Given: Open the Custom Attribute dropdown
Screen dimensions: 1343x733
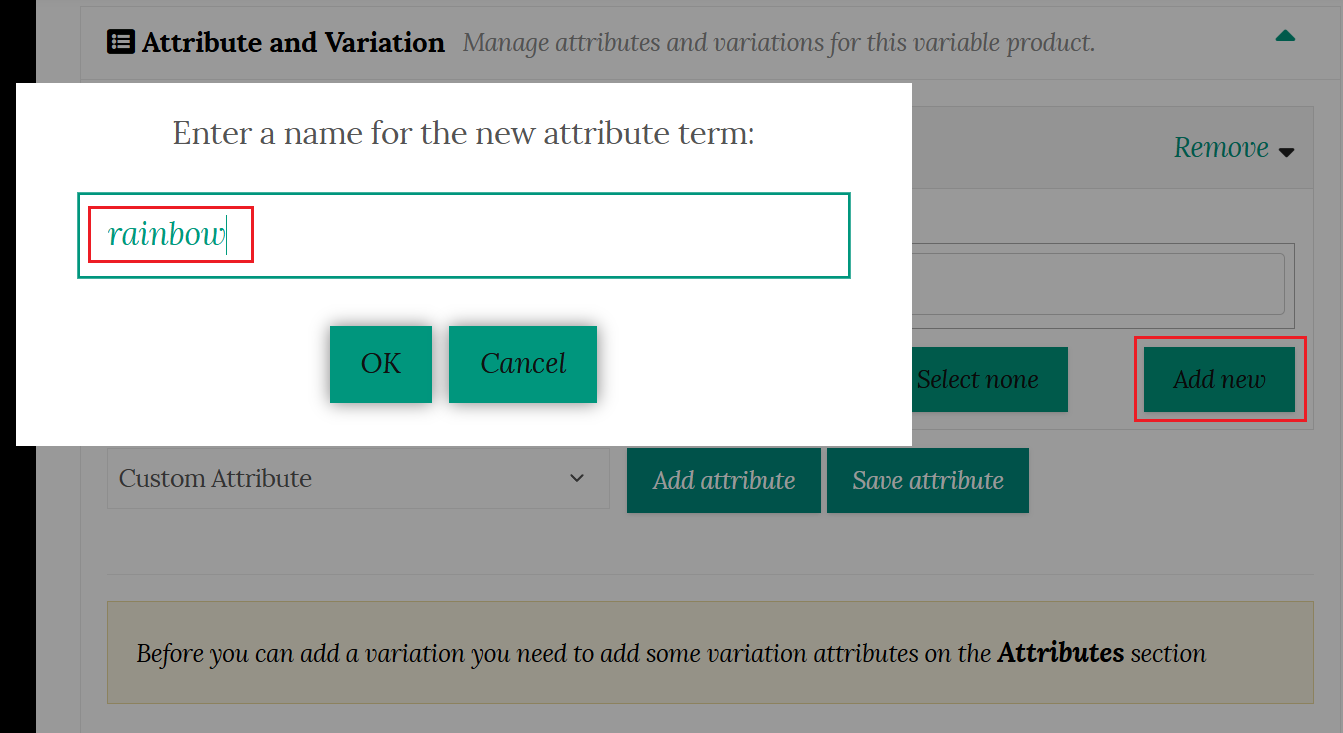Looking at the screenshot, I should point(358,478).
